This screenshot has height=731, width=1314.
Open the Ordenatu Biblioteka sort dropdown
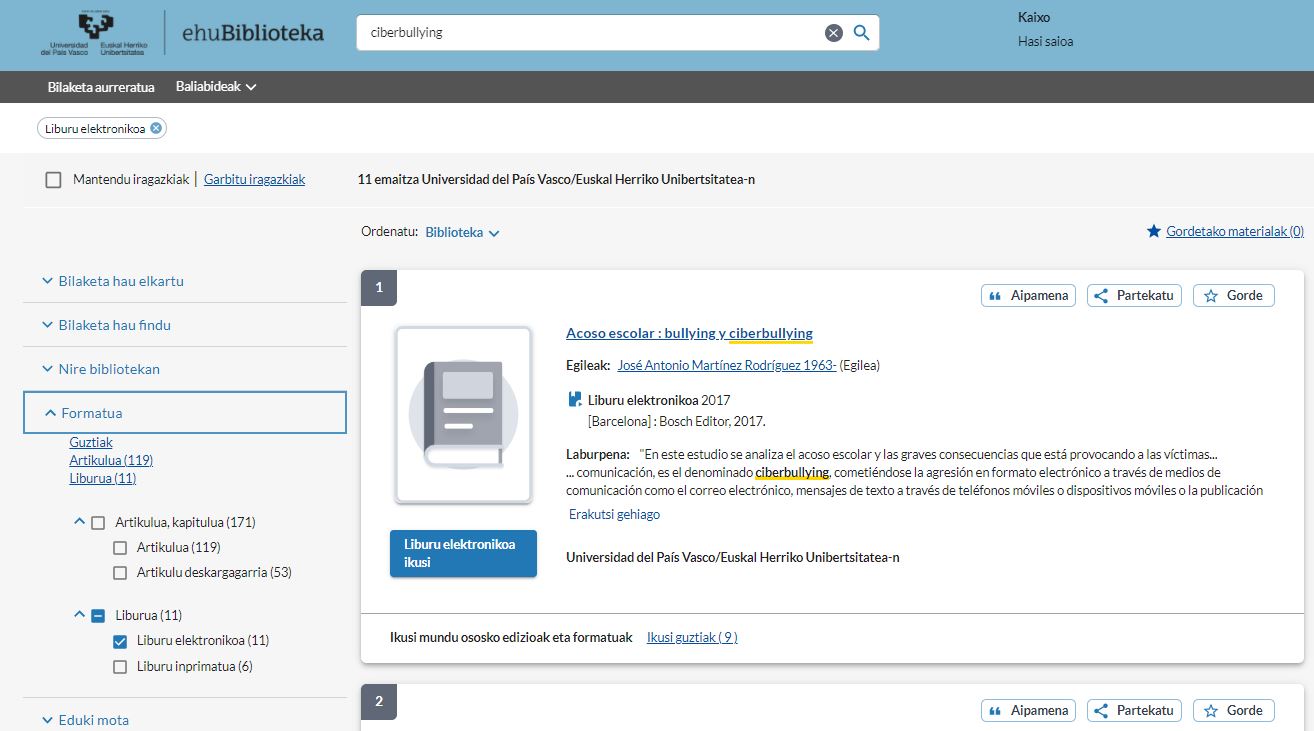(x=462, y=232)
